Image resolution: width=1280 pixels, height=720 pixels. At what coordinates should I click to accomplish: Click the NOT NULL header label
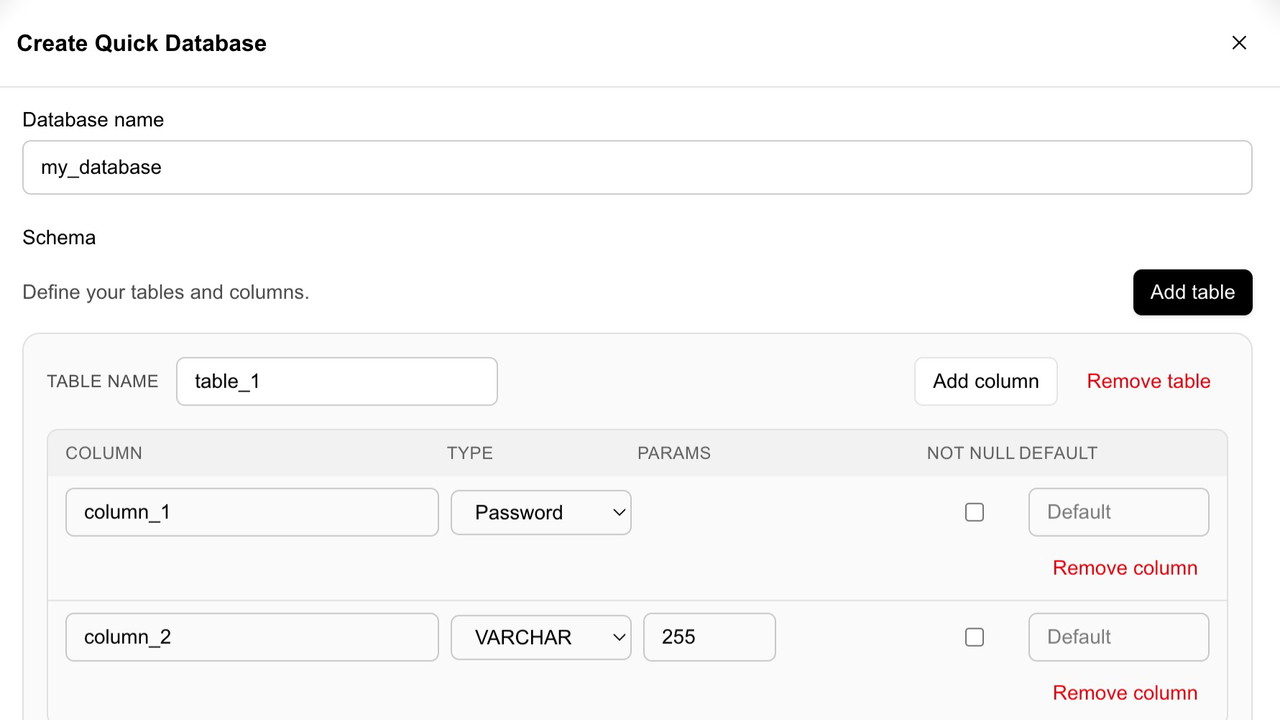[970, 453]
